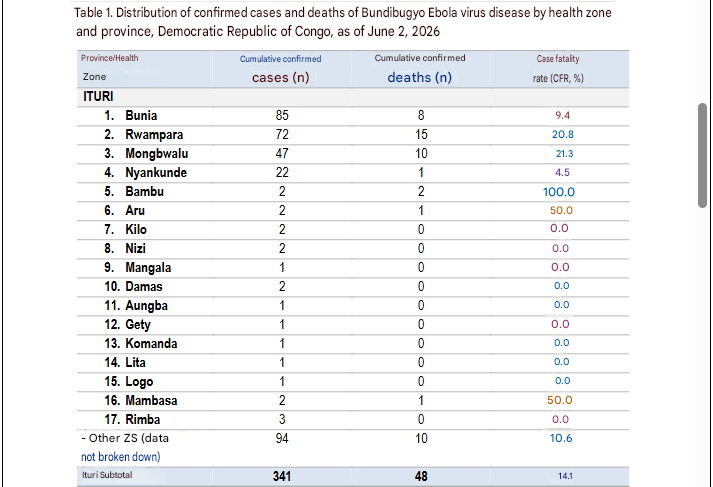Click the vertical scrollbar thumb

pyautogui.click(x=703, y=156)
